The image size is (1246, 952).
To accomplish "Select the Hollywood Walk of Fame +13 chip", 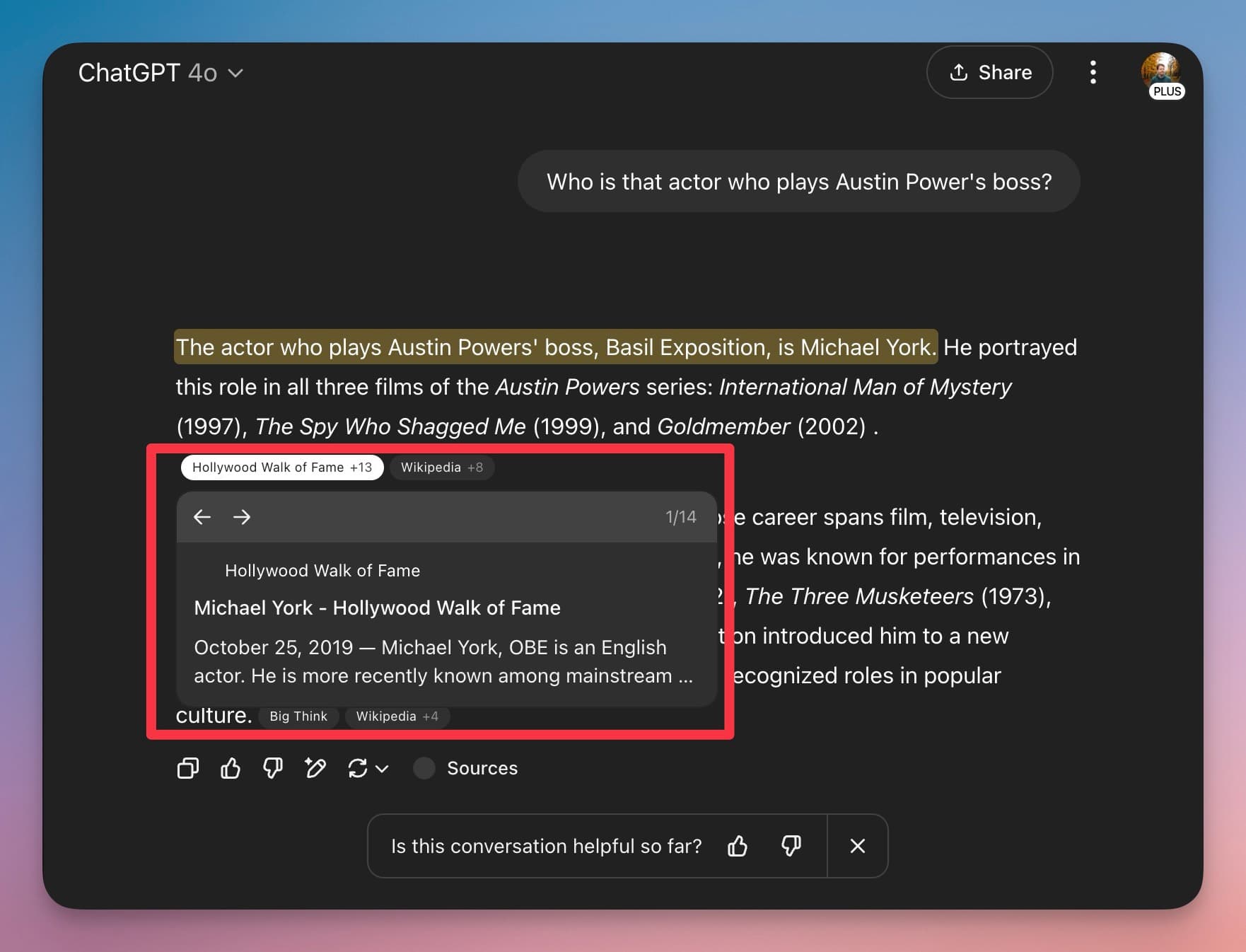I will [x=281, y=468].
